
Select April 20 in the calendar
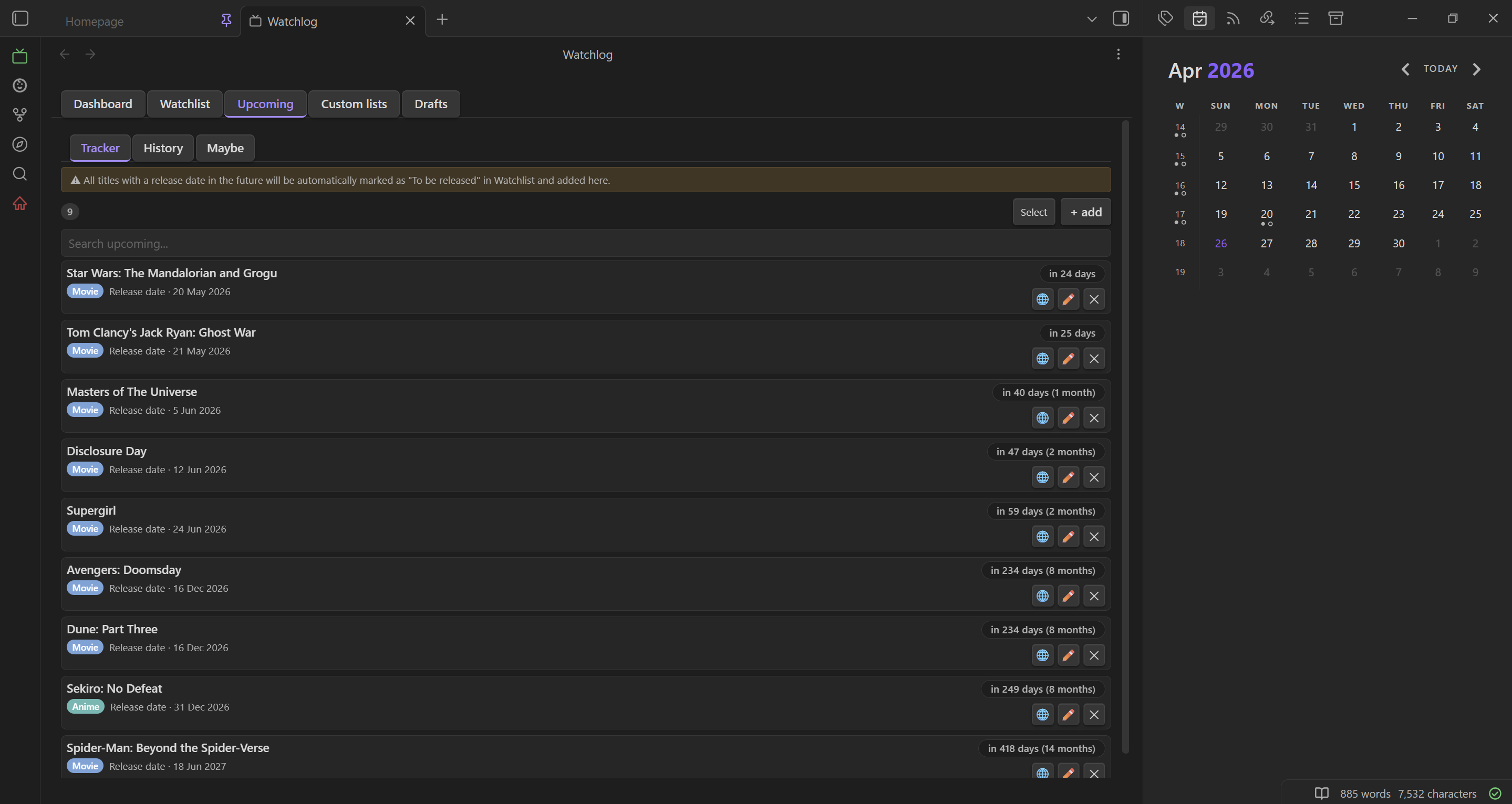click(x=1267, y=214)
